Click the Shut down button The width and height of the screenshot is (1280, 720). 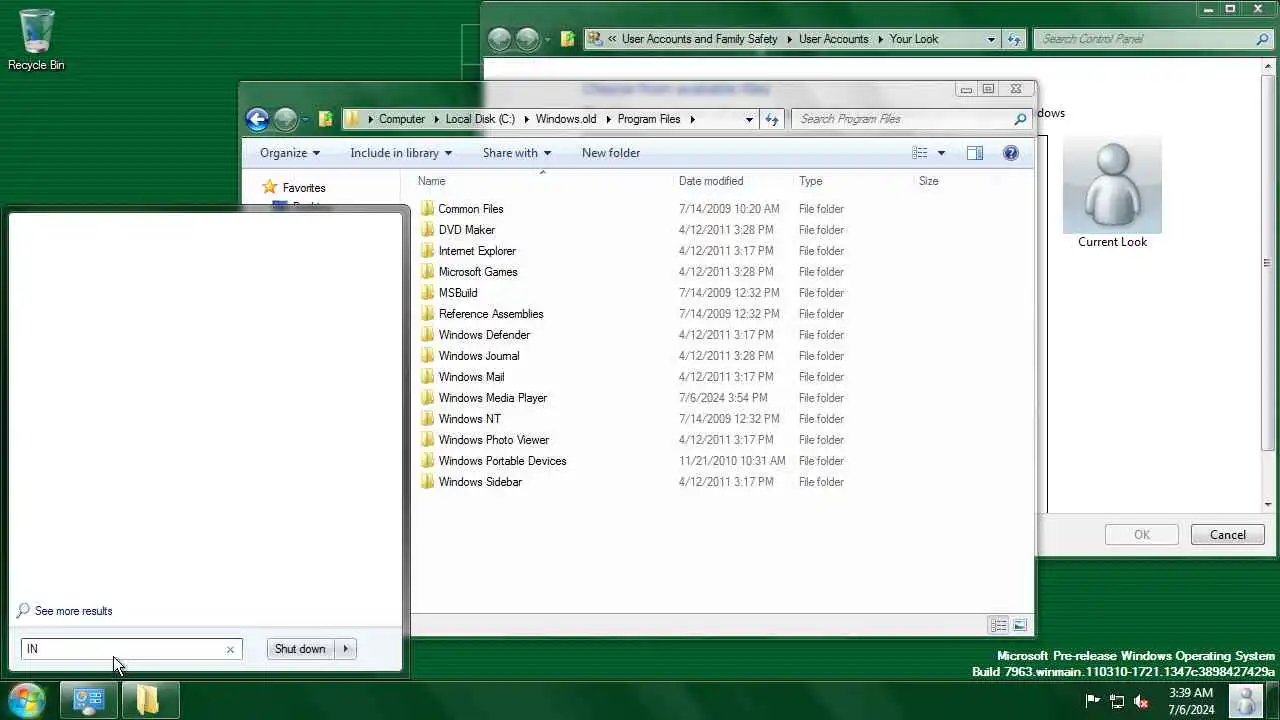tap(300, 649)
